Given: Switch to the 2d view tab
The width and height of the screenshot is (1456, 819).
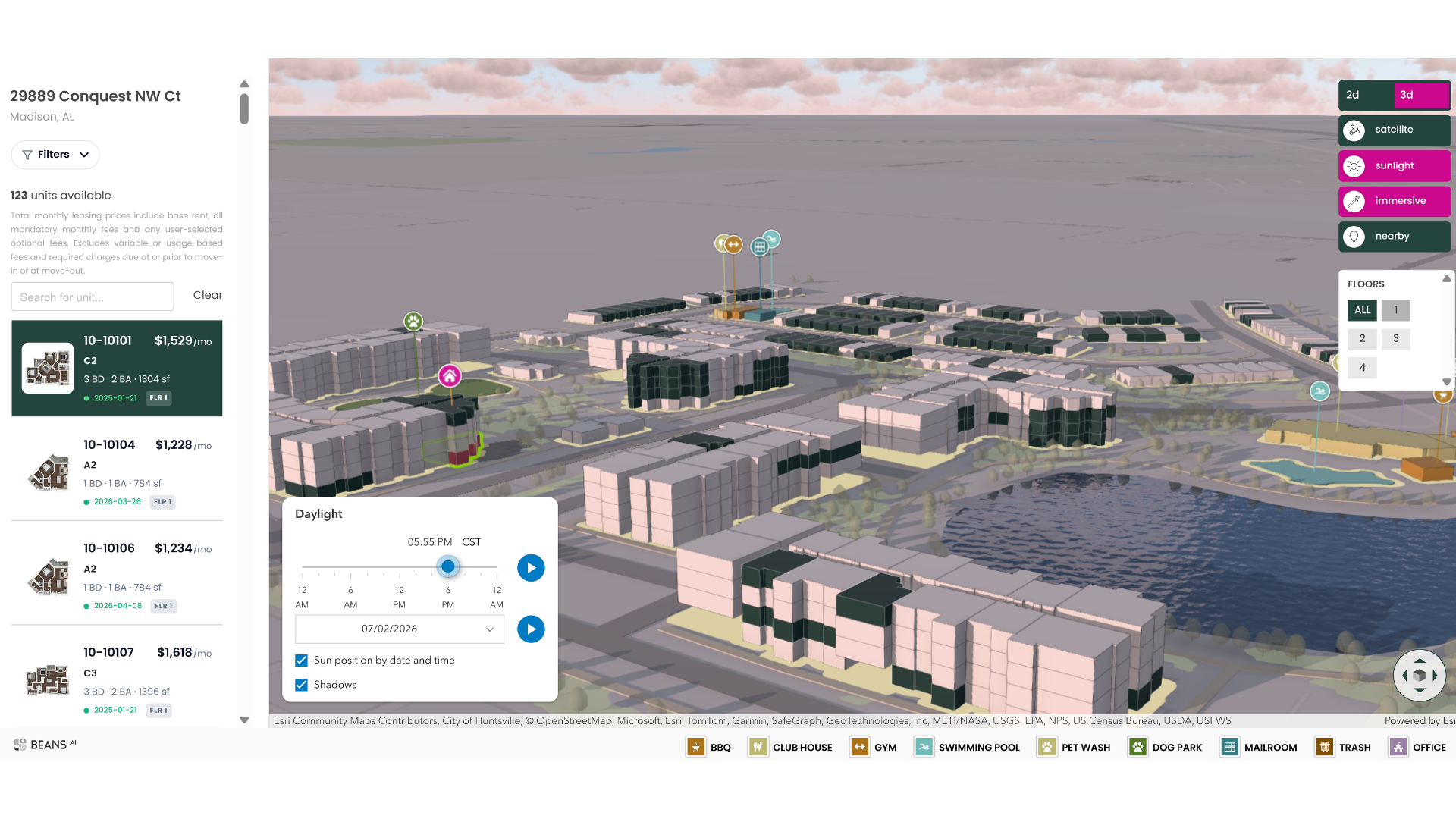Looking at the screenshot, I should [1367, 95].
